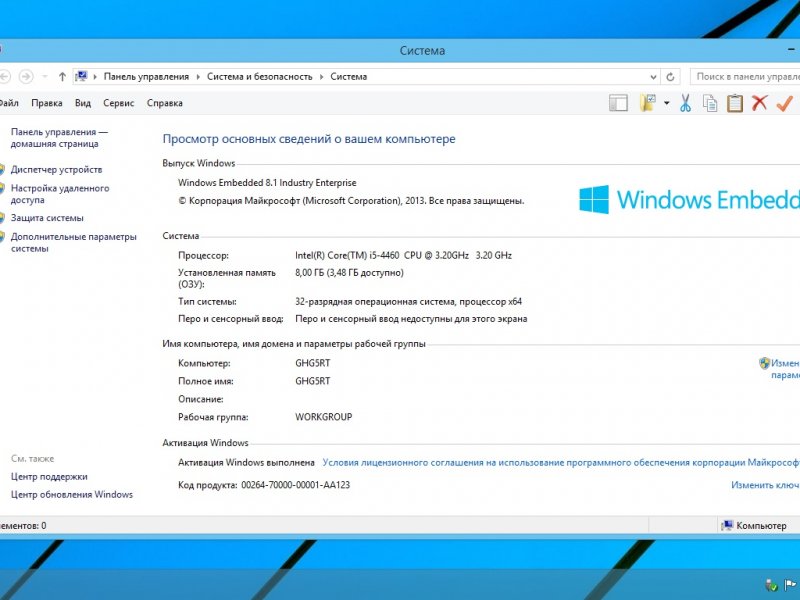Click the Система breadcrumb segment
Viewport: 800px width, 600px height.
click(348, 77)
